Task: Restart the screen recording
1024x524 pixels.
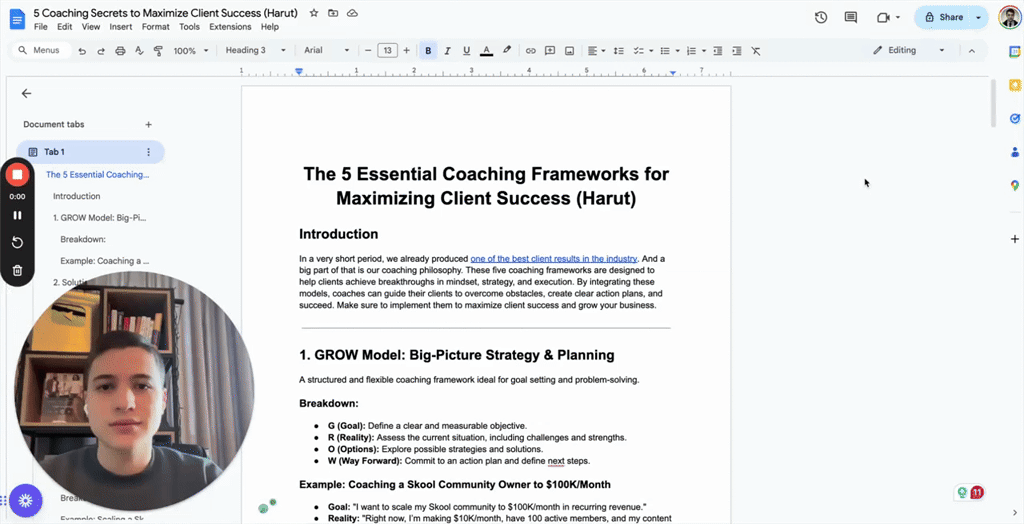Action: [x=18, y=243]
